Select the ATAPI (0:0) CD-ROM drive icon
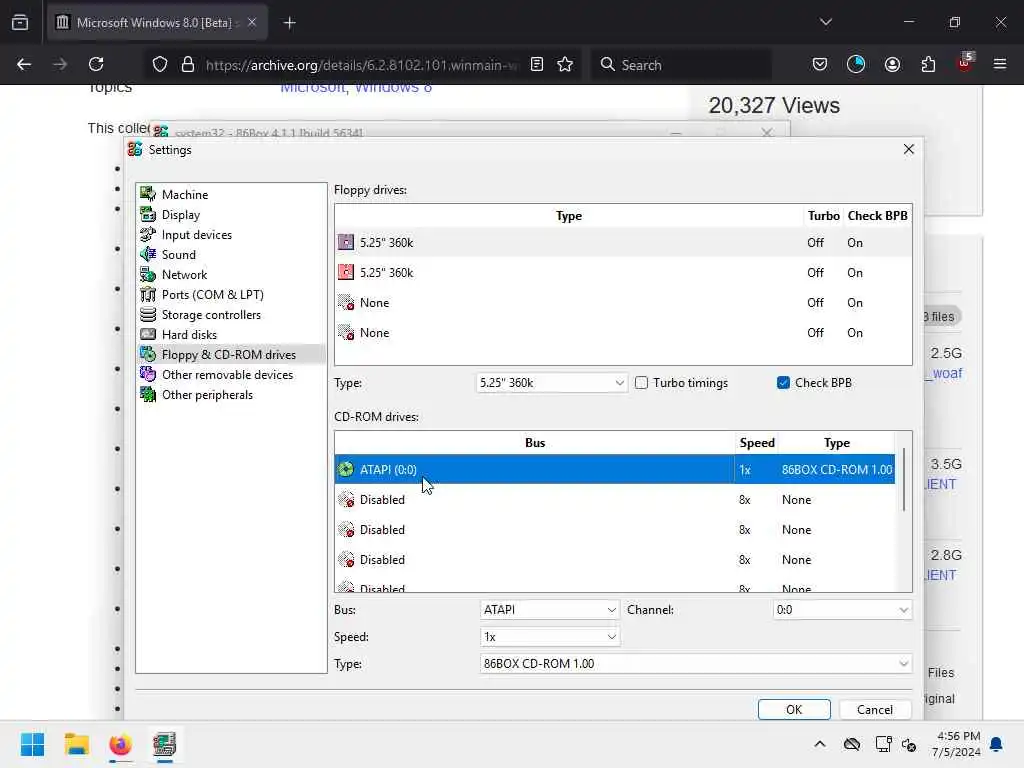 (345, 469)
